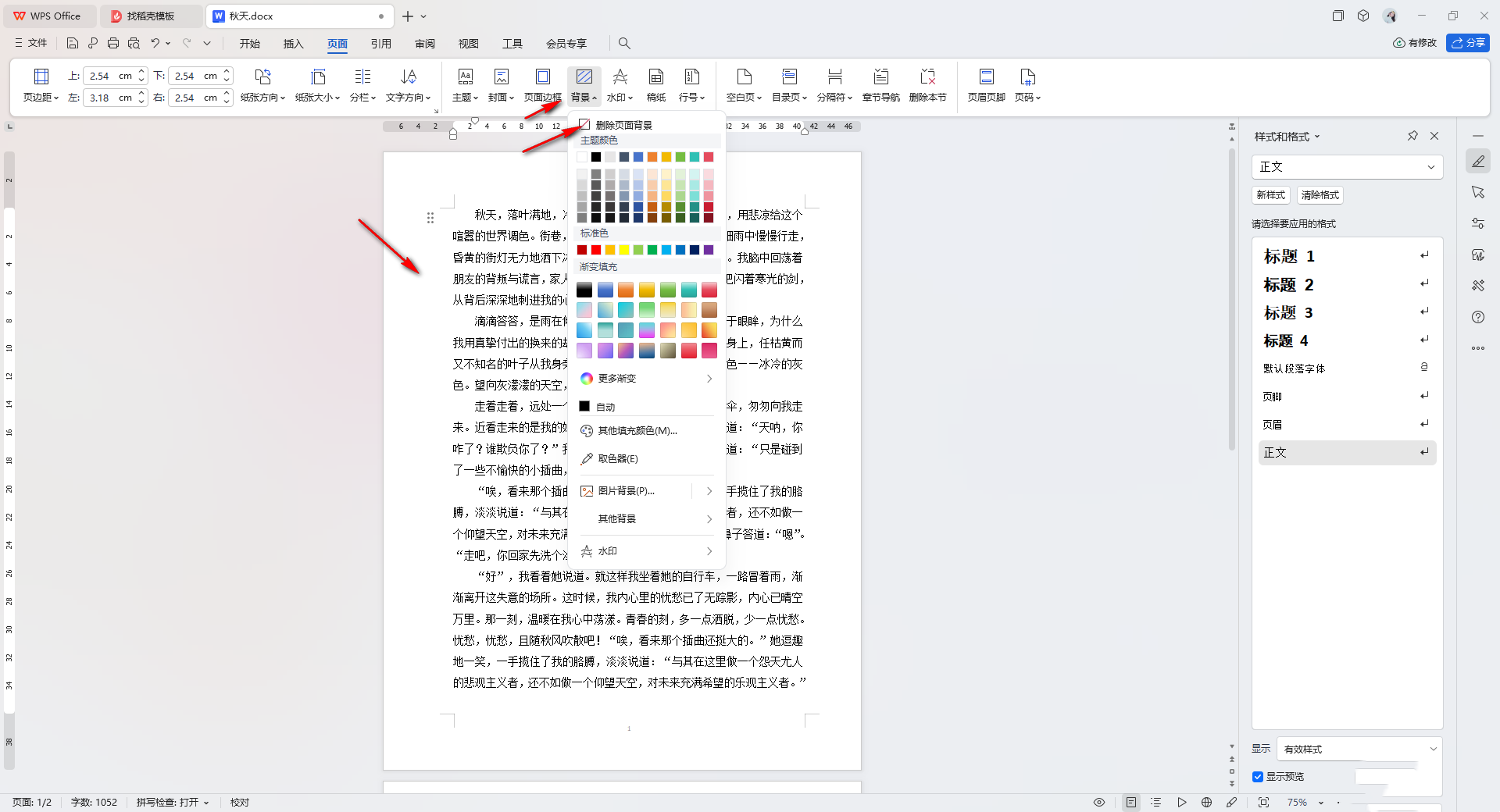The image size is (1500, 812).
Task: Switch to the Start (开始) tab
Action: tap(249, 43)
